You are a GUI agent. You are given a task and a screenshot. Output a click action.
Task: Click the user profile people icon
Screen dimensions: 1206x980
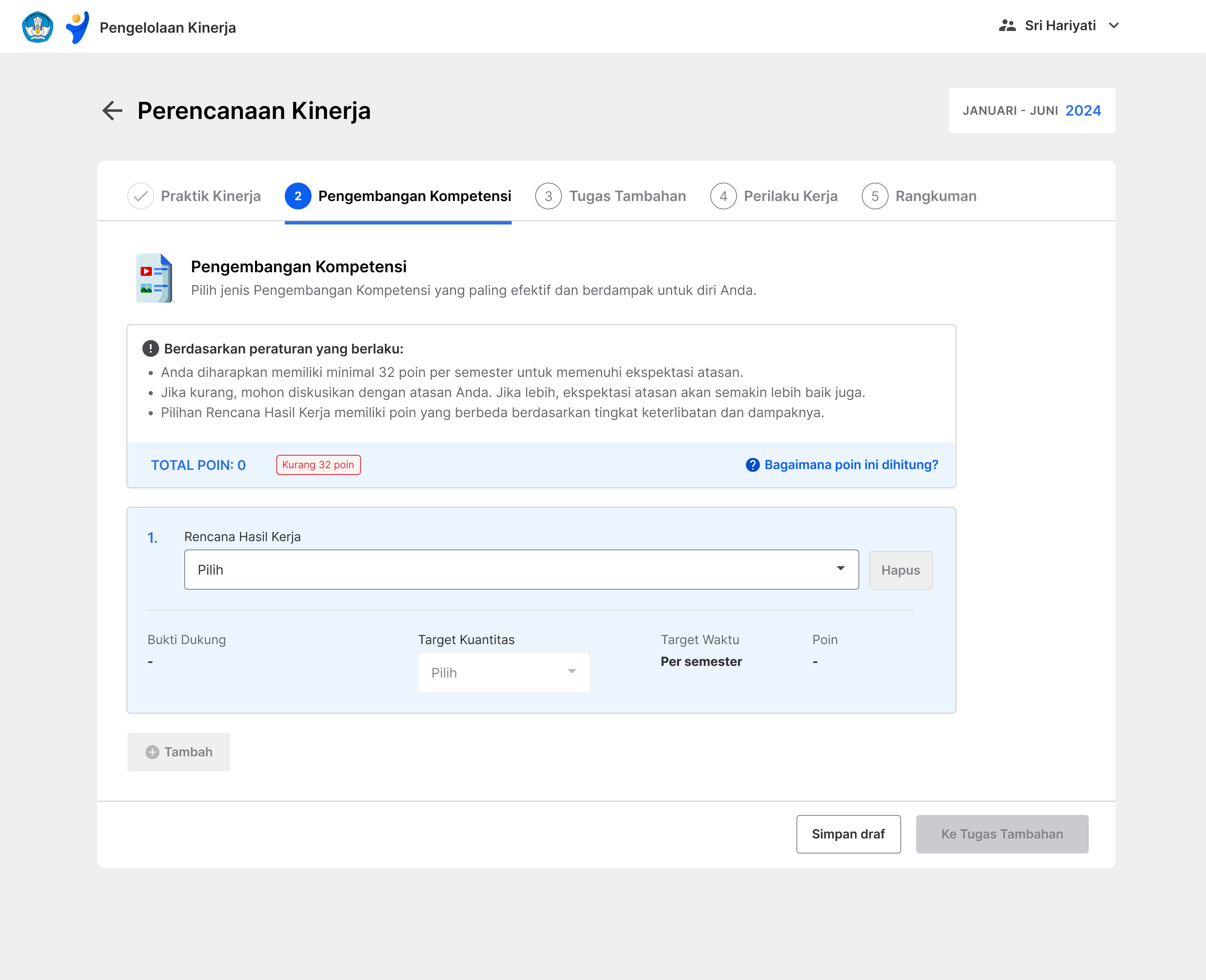(x=1007, y=26)
